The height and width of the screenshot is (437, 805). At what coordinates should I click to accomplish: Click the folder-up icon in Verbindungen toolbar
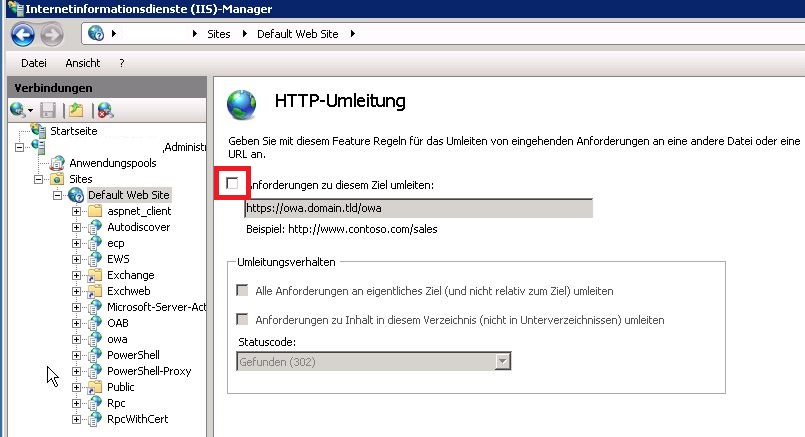tap(76, 110)
